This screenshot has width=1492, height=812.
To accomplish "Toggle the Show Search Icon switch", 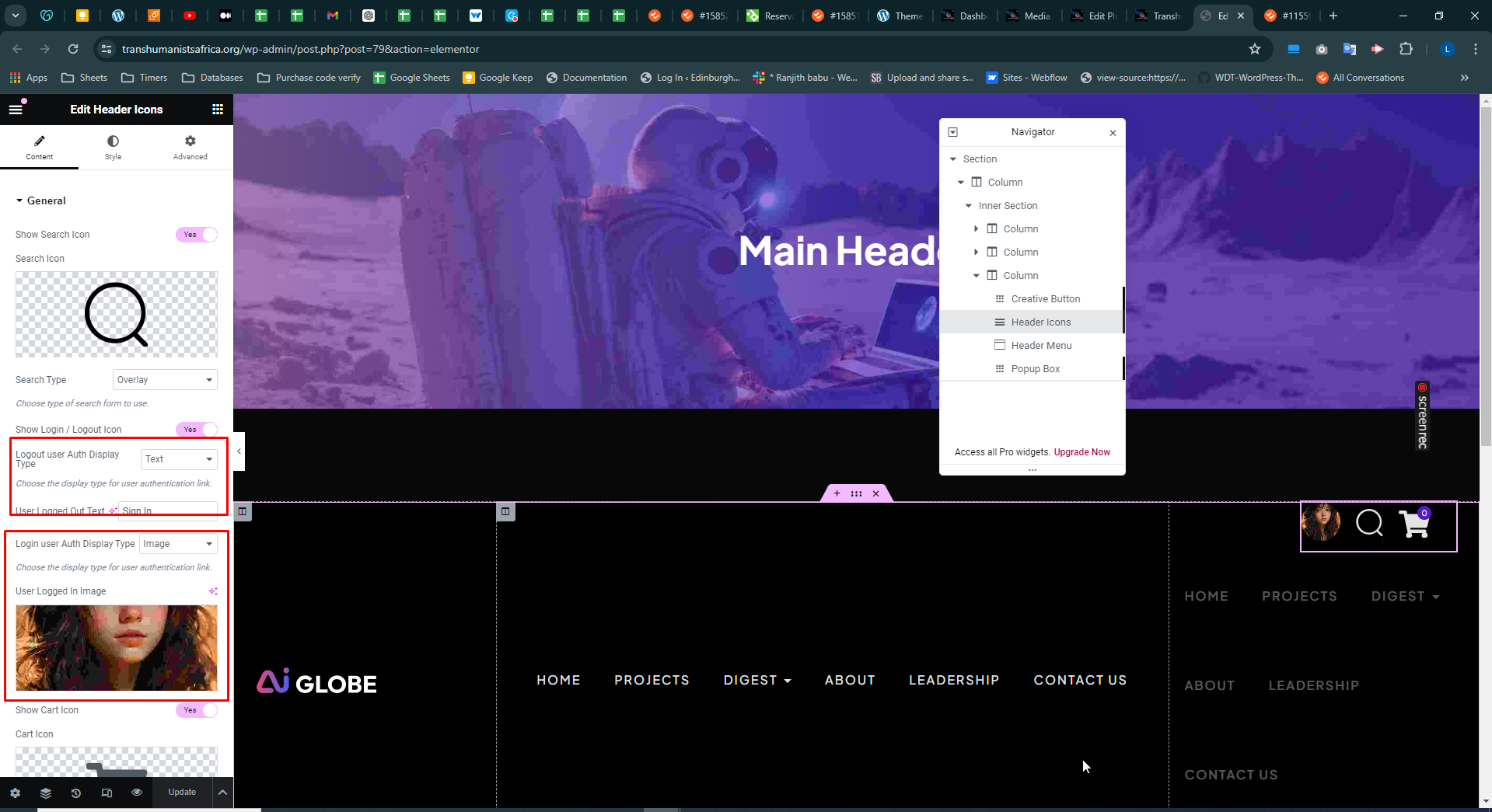I will pyautogui.click(x=197, y=235).
